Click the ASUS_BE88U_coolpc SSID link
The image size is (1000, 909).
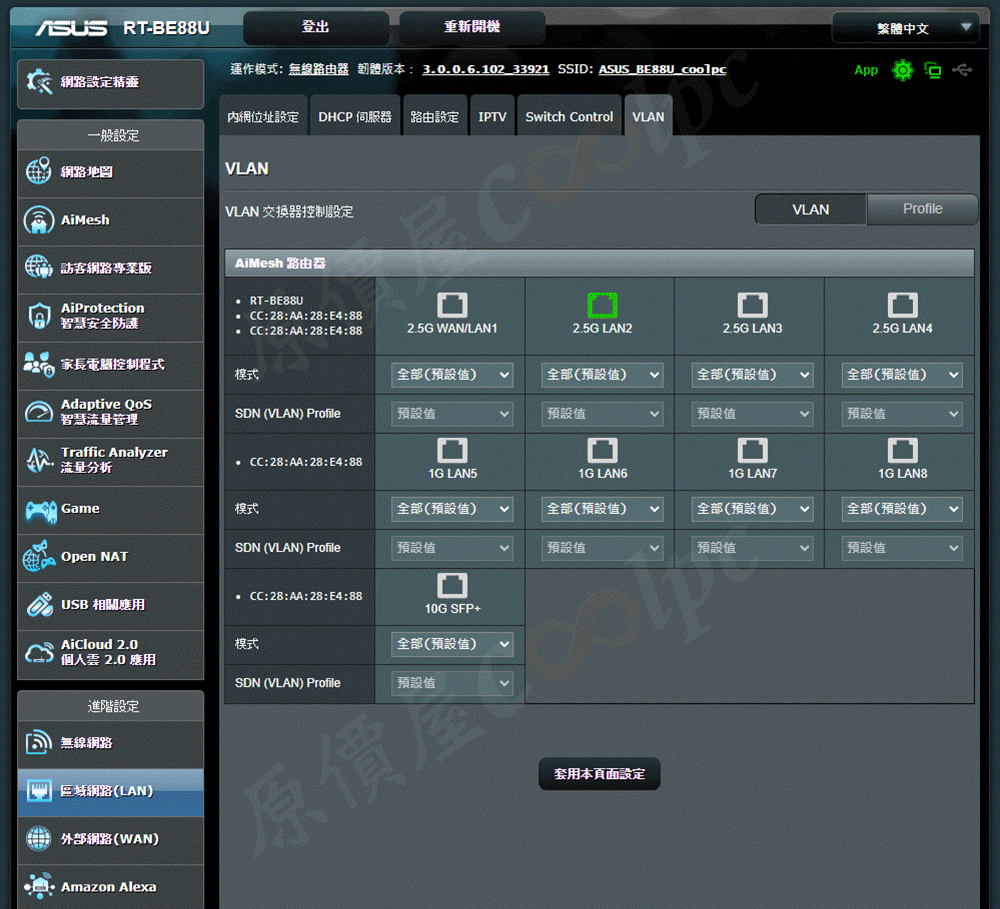[662, 69]
